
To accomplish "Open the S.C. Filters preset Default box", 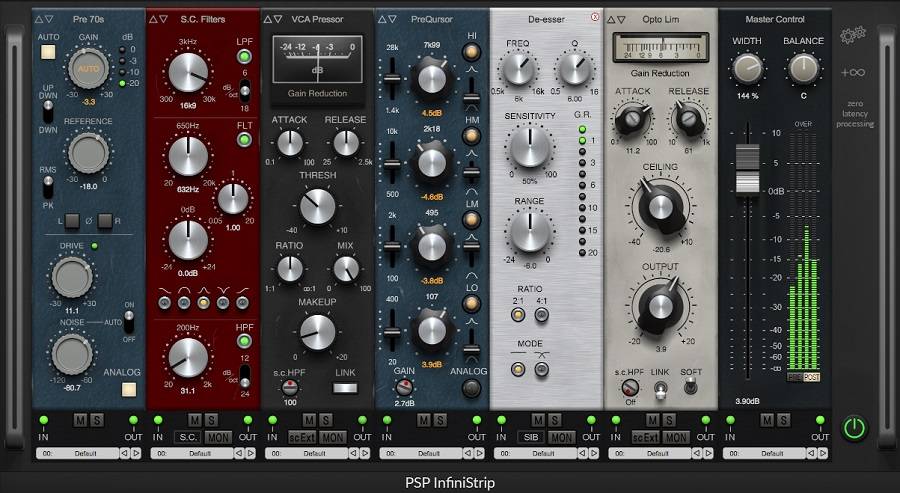I will pos(200,453).
